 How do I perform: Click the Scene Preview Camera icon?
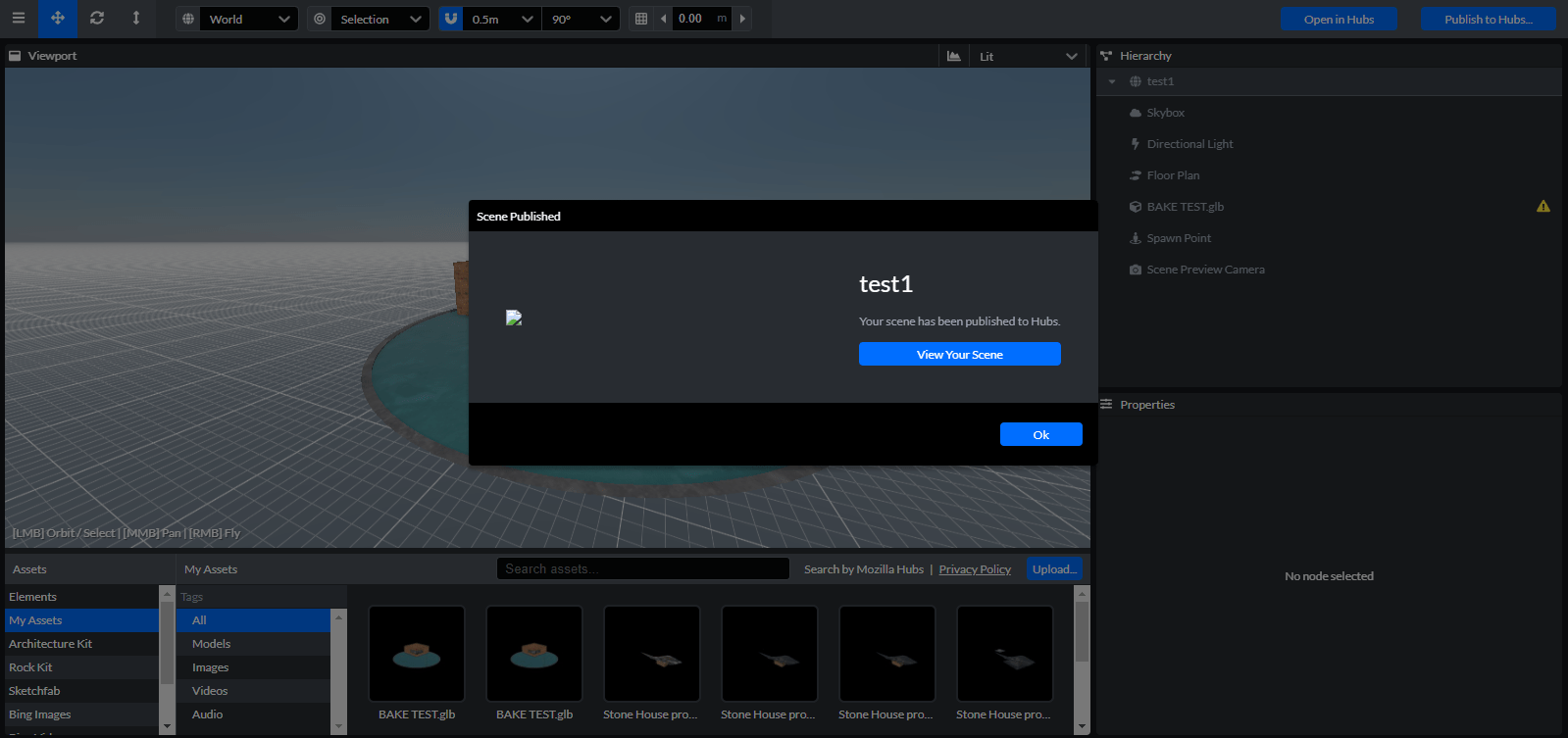coord(1136,270)
